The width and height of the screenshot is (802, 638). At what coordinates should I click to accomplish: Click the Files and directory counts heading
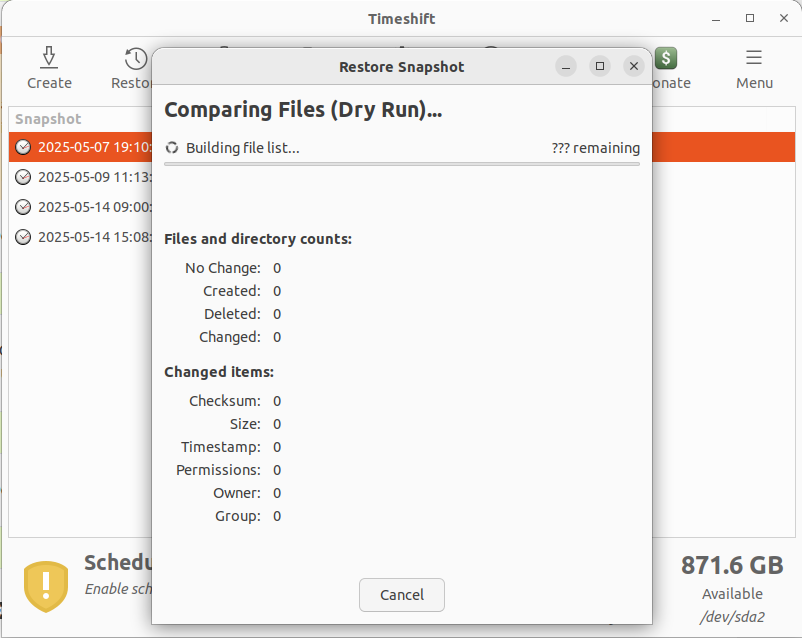pos(258,239)
